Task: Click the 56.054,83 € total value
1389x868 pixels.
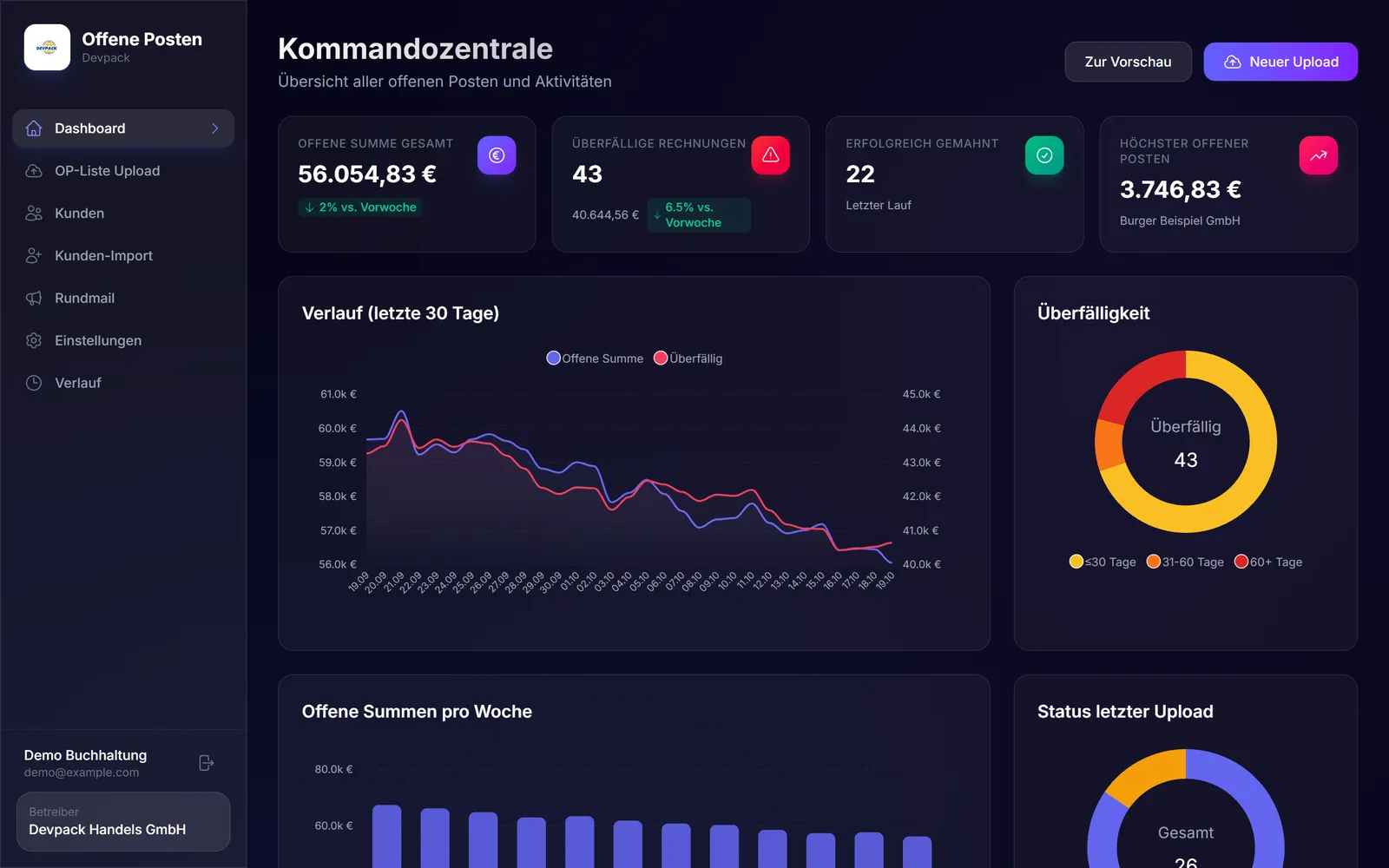Action: (366, 174)
